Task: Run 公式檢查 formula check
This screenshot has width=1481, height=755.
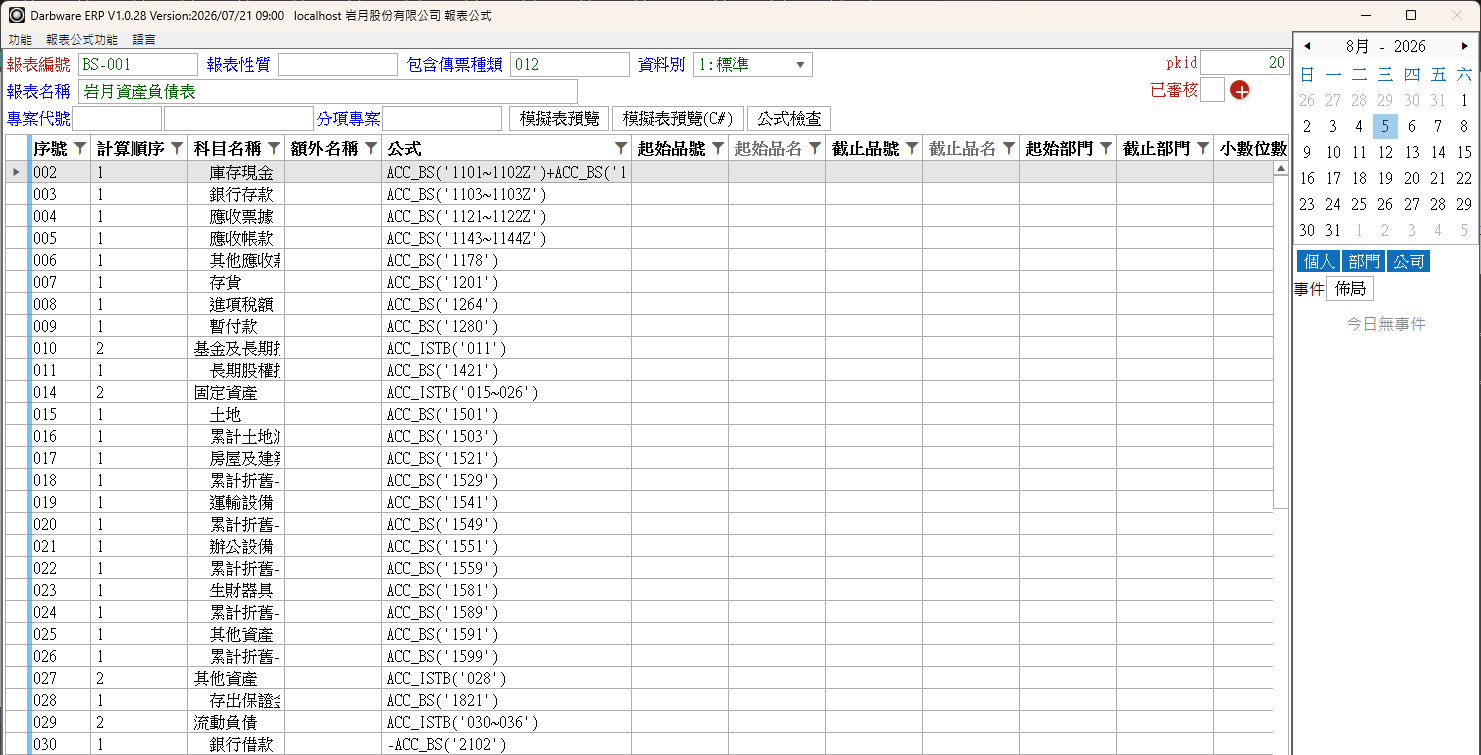Action: [789, 118]
